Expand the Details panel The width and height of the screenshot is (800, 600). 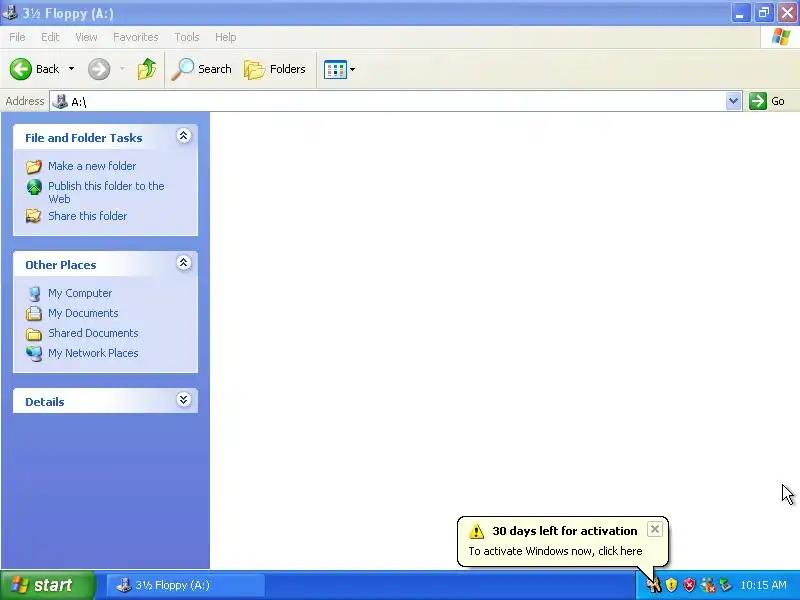[x=184, y=399]
